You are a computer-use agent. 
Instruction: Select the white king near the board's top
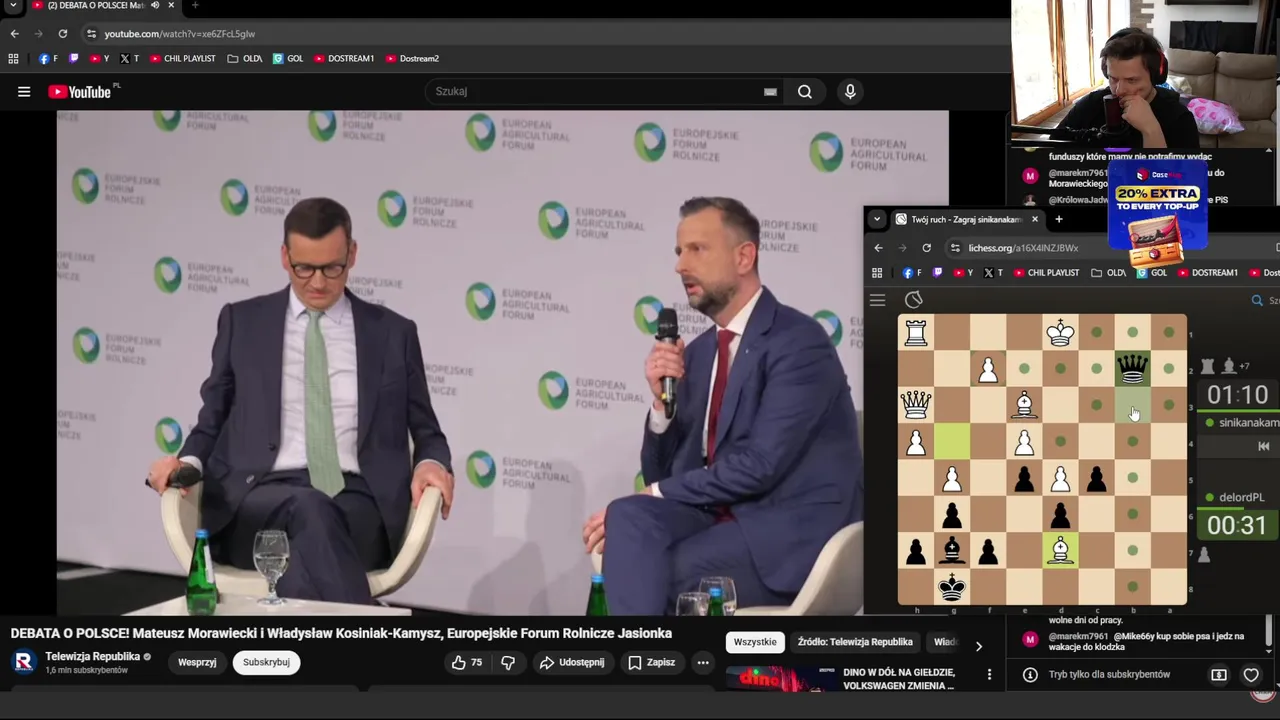click(1060, 333)
